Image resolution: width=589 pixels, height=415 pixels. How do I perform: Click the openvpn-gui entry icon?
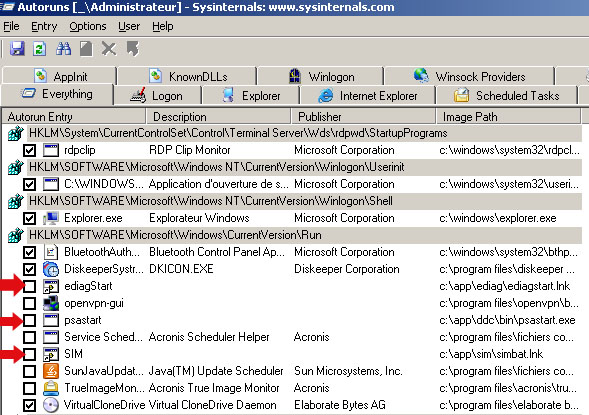click(51, 303)
